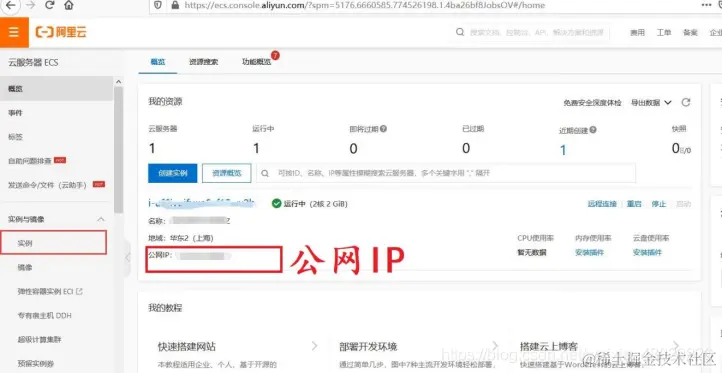Click 安装插件 under 内存使用率
The image size is (722, 373).
point(589,252)
